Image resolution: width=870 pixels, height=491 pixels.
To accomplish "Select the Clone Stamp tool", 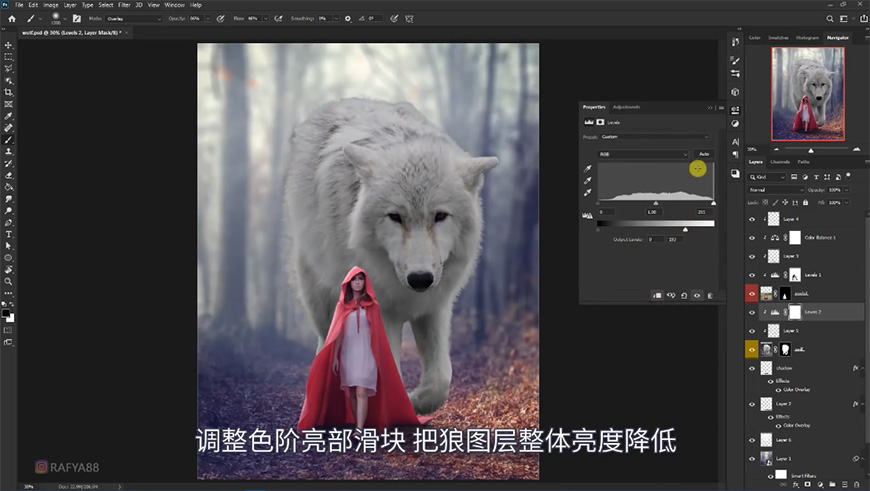I will [x=8, y=151].
